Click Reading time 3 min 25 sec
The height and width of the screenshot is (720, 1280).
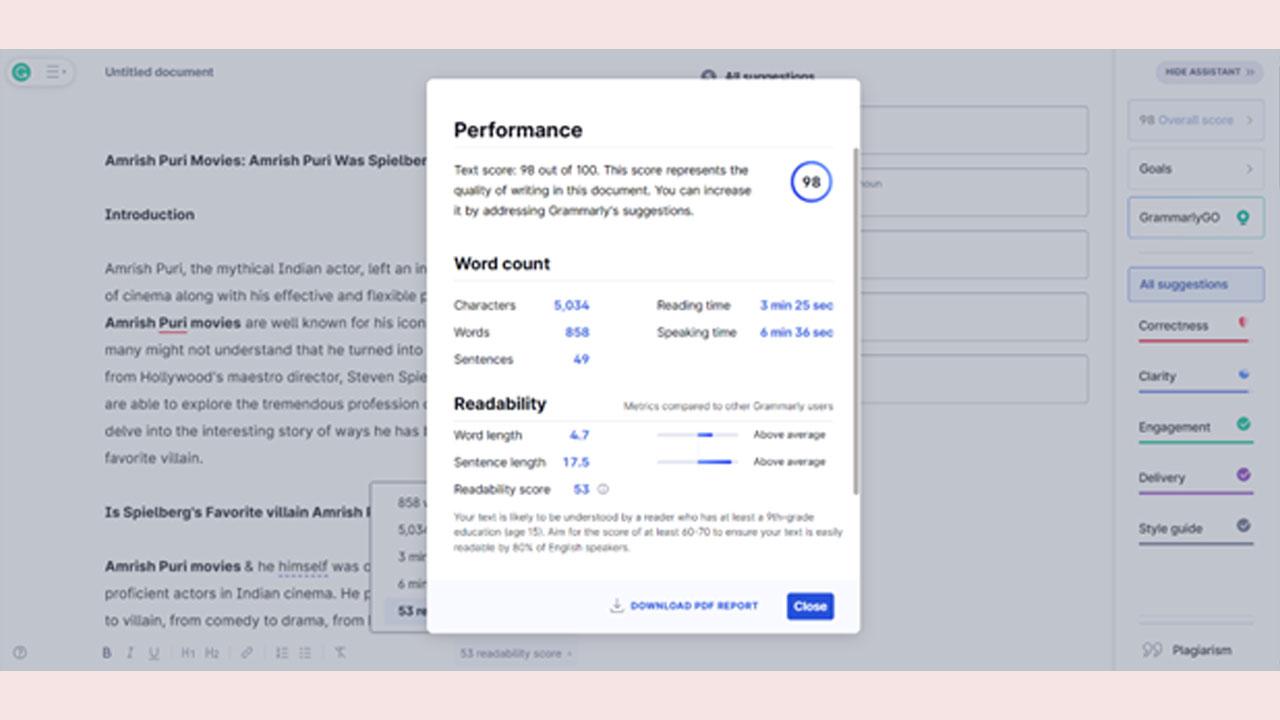796,306
